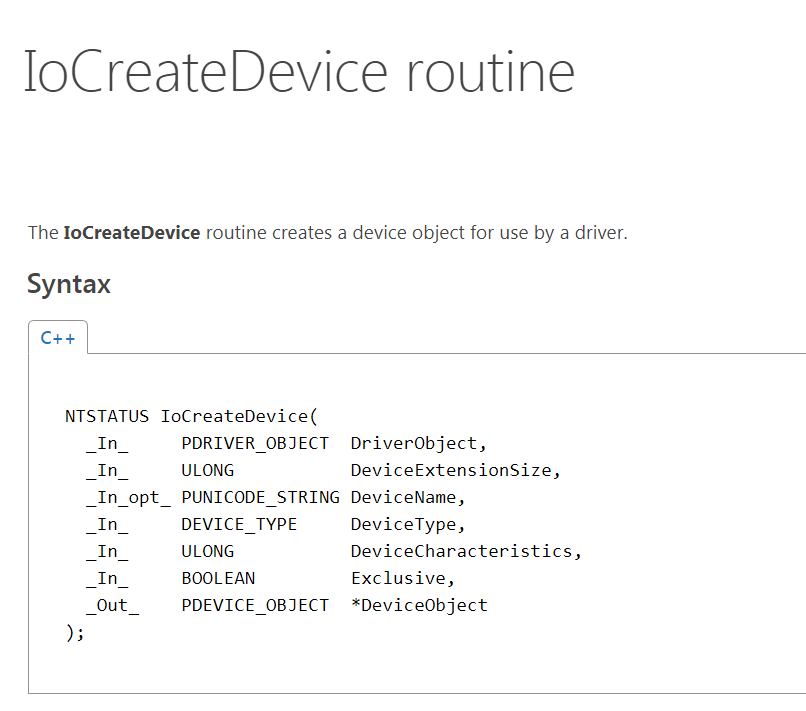The height and width of the screenshot is (711, 806).
Task: Click the PDEVICE_OBJECT type
Action: coord(254,605)
